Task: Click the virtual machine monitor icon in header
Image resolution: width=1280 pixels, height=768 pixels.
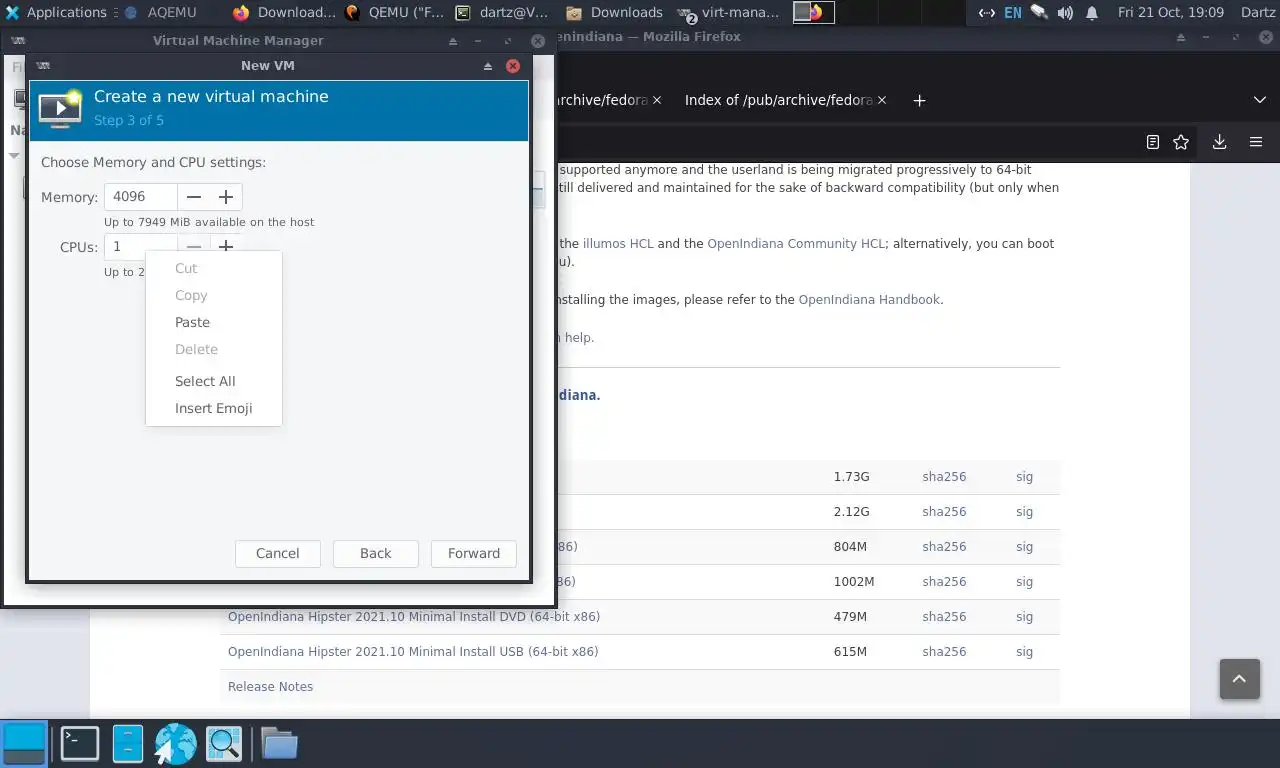Action: pyautogui.click(x=60, y=108)
